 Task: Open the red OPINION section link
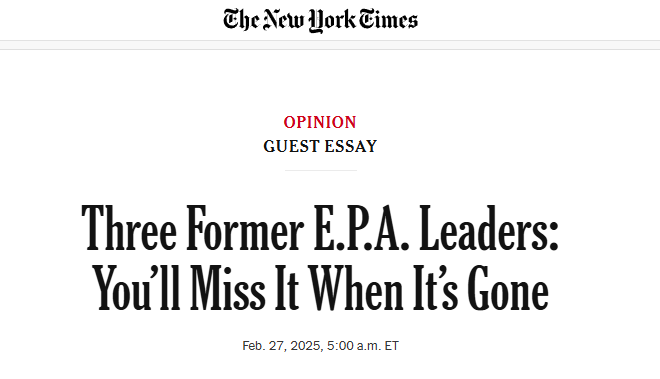[320, 123]
